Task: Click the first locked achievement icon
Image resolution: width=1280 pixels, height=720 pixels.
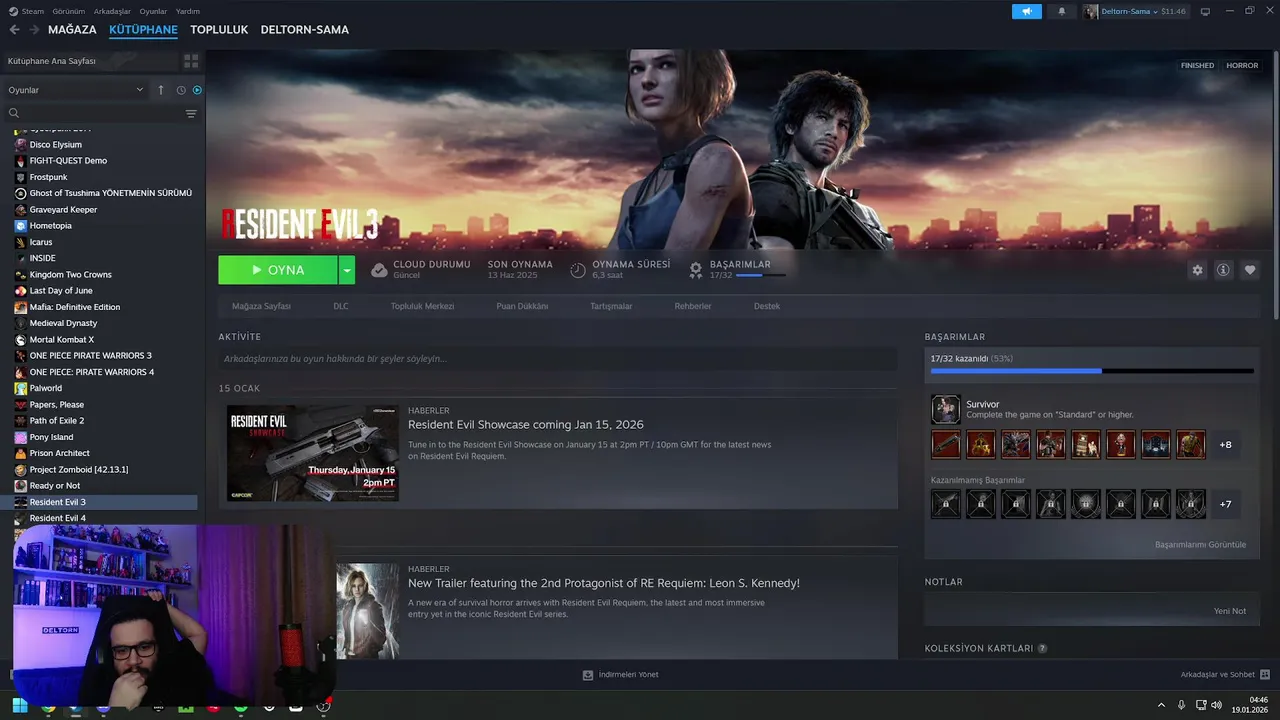Action: tap(946, 504)
